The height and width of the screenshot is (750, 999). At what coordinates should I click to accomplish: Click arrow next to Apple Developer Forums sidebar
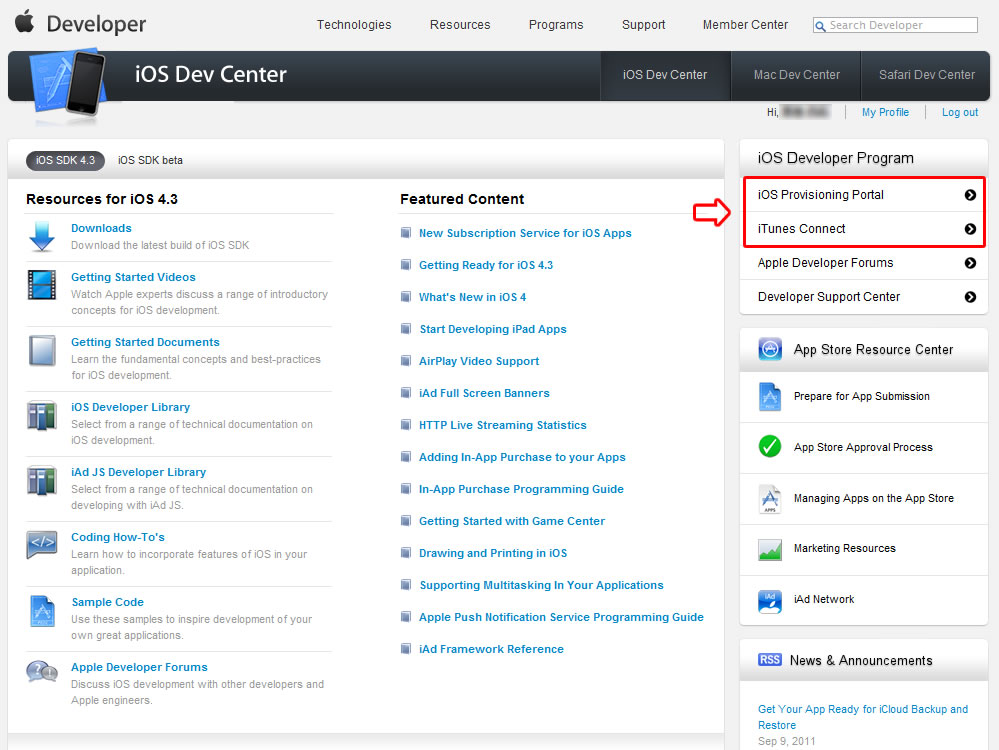click(x=970, y=263)
